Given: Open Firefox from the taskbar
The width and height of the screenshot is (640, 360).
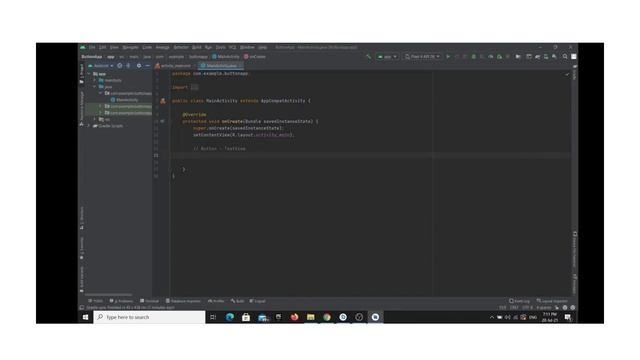Looking at the screenshot, I should click(294, 317).
